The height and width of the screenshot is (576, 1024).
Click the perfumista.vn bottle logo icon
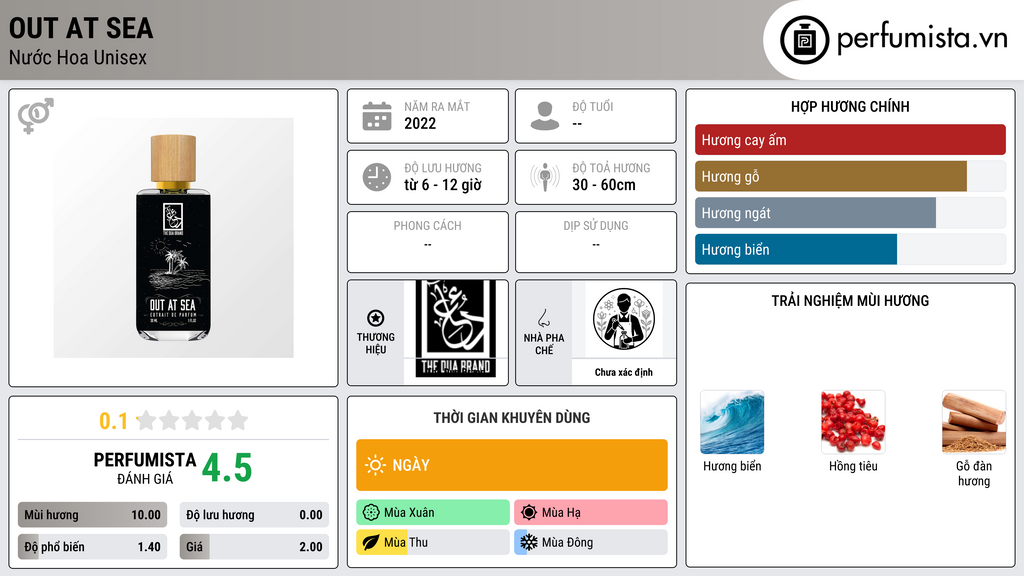[x=804, y=40]
